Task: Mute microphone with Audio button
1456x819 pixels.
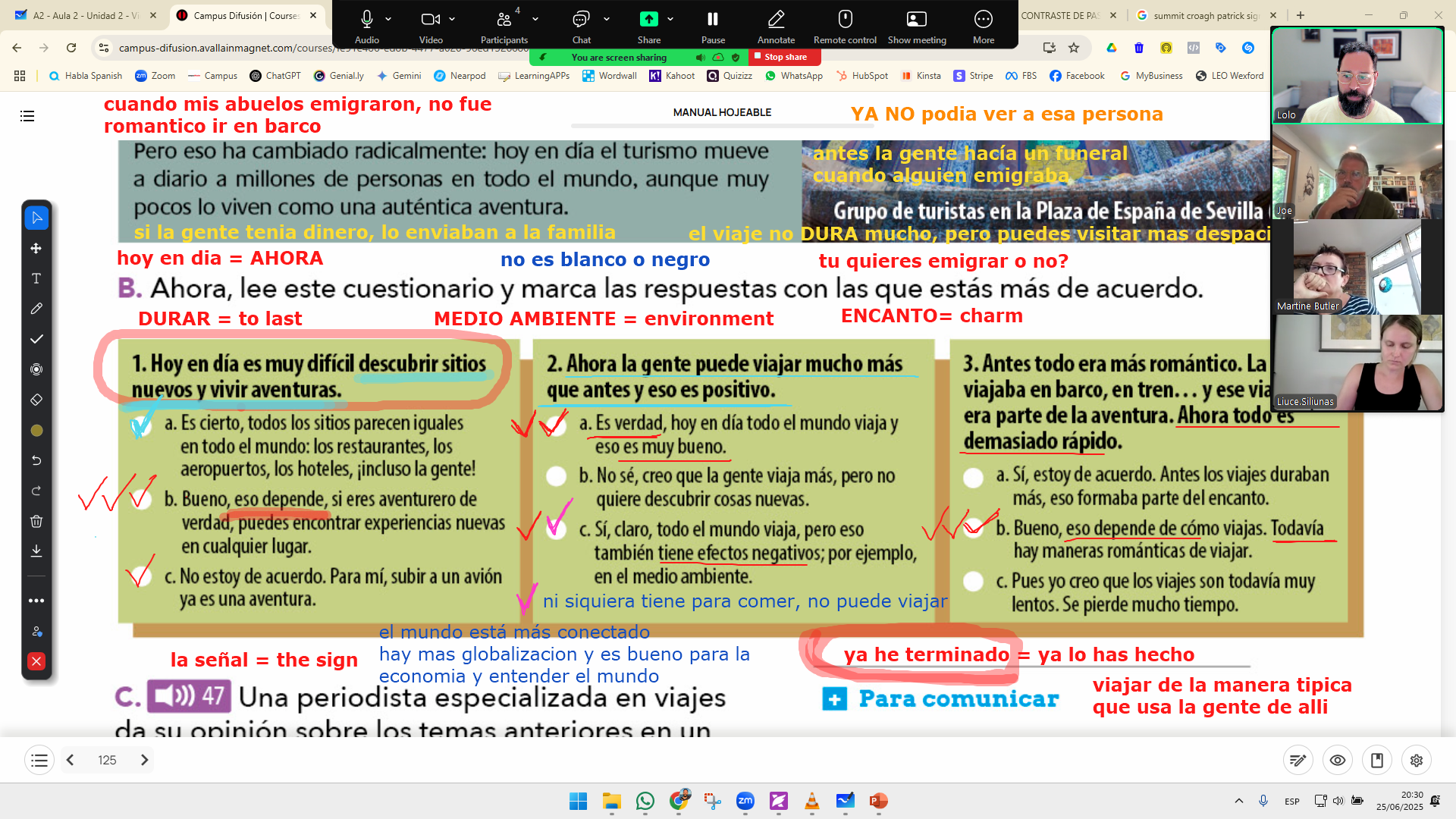Action: [x=367, y=27]
